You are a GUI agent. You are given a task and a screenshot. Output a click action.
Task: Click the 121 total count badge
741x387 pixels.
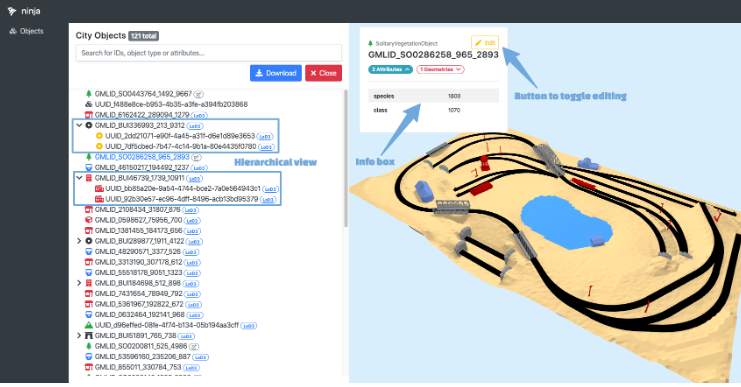144,36
